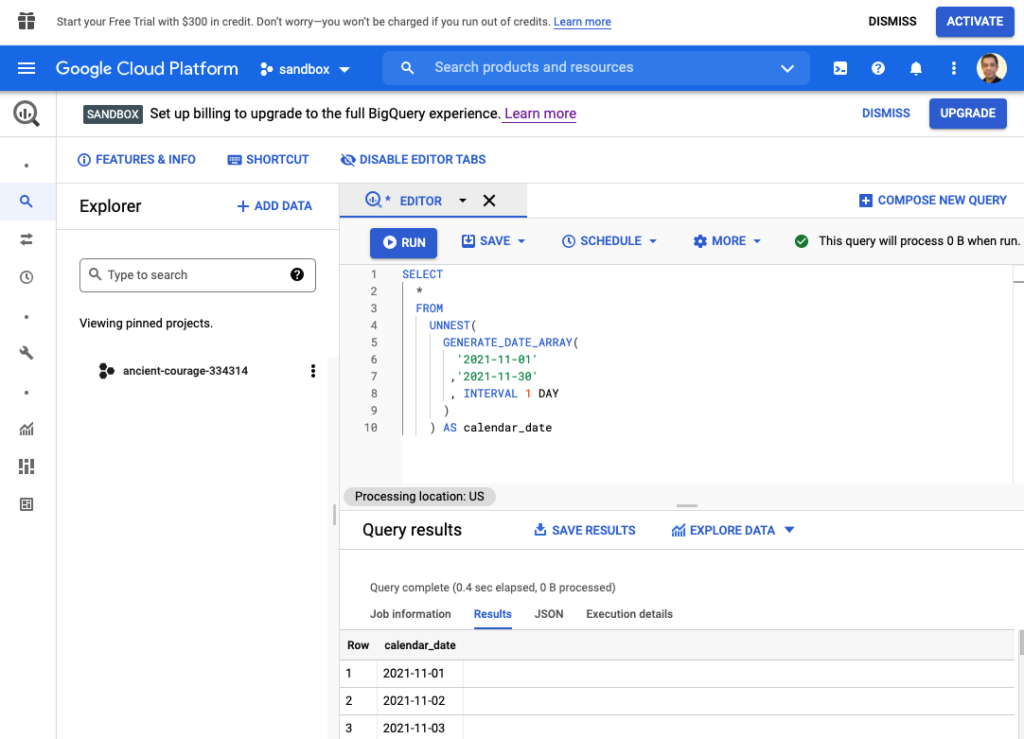
Task: Click Save Results button
Action: (585, 530)
